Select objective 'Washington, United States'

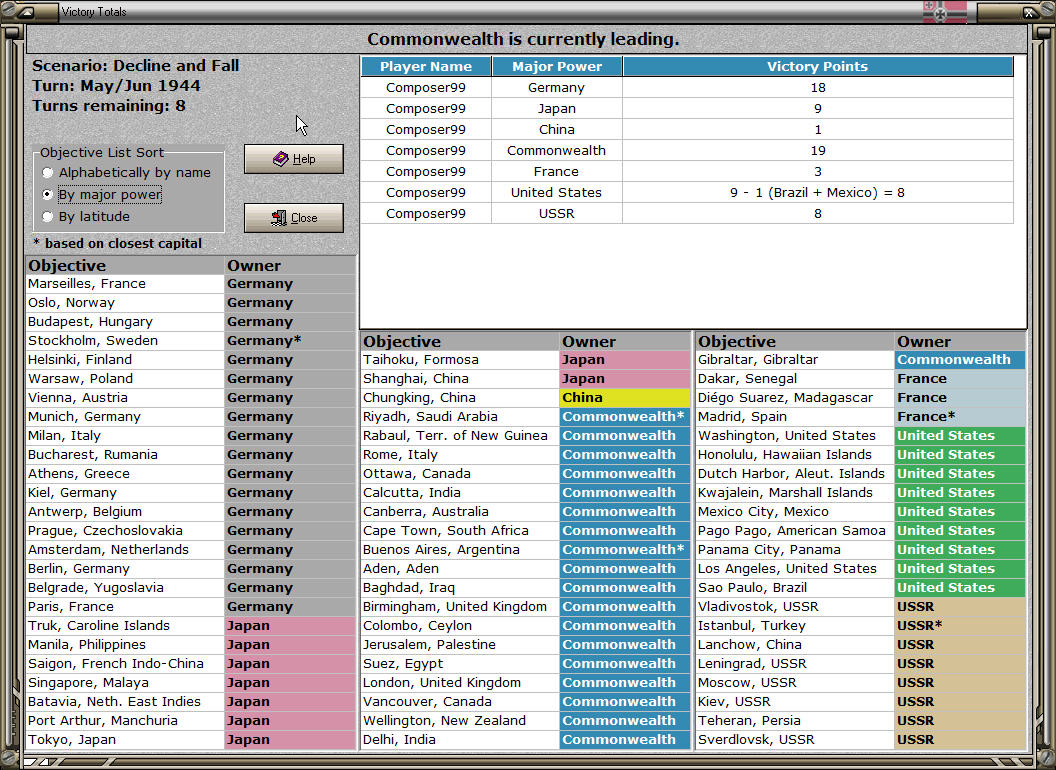coord(795,436)
